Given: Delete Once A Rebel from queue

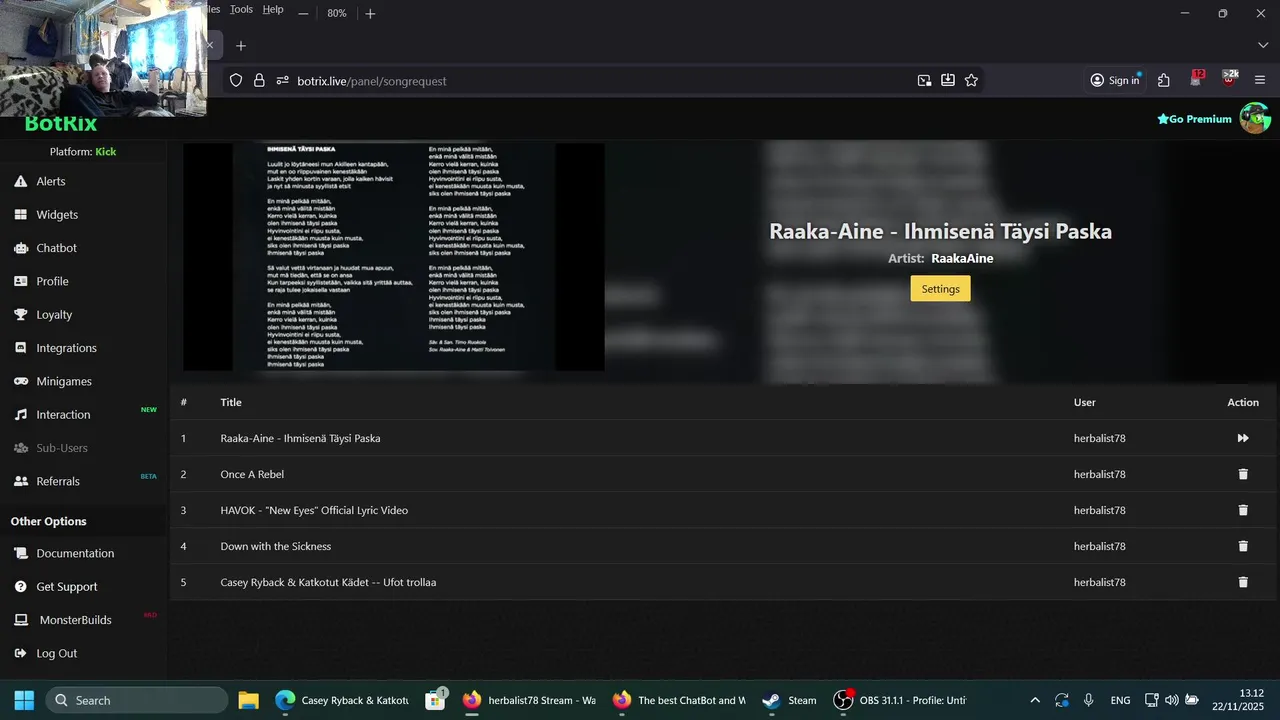Looking at the screenshot, I should tap(1243, 474).
